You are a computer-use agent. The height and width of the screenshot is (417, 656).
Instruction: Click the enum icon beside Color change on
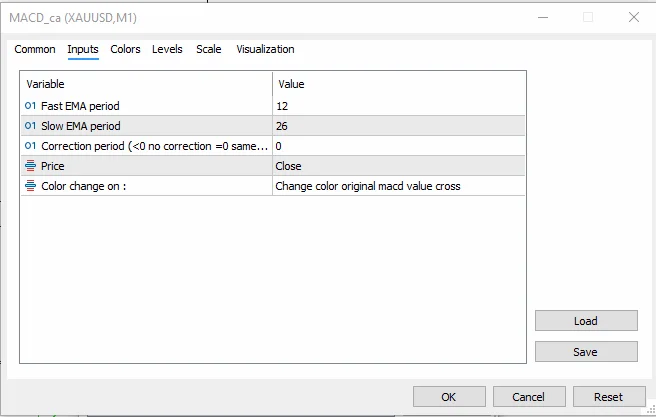click(x=30, y=186)
